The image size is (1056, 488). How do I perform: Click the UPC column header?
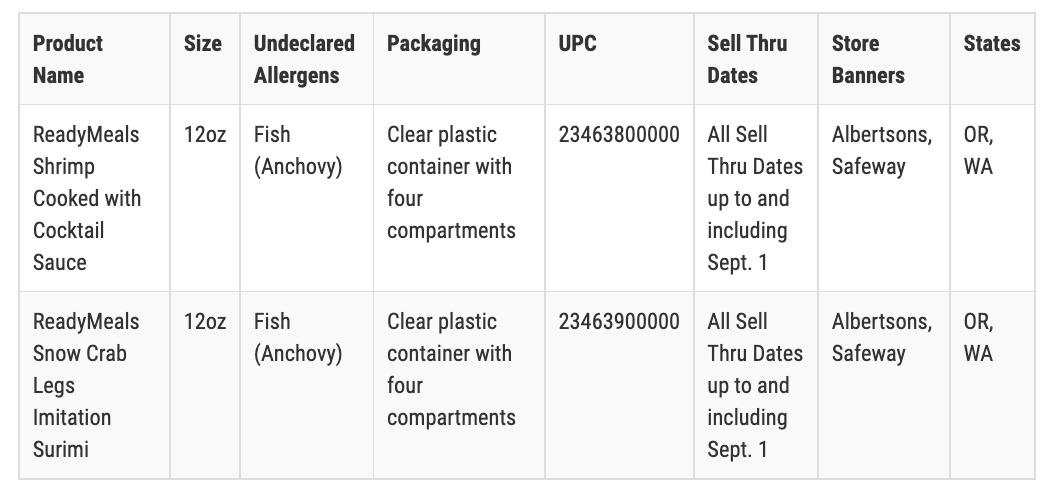[x=577, y=44]
